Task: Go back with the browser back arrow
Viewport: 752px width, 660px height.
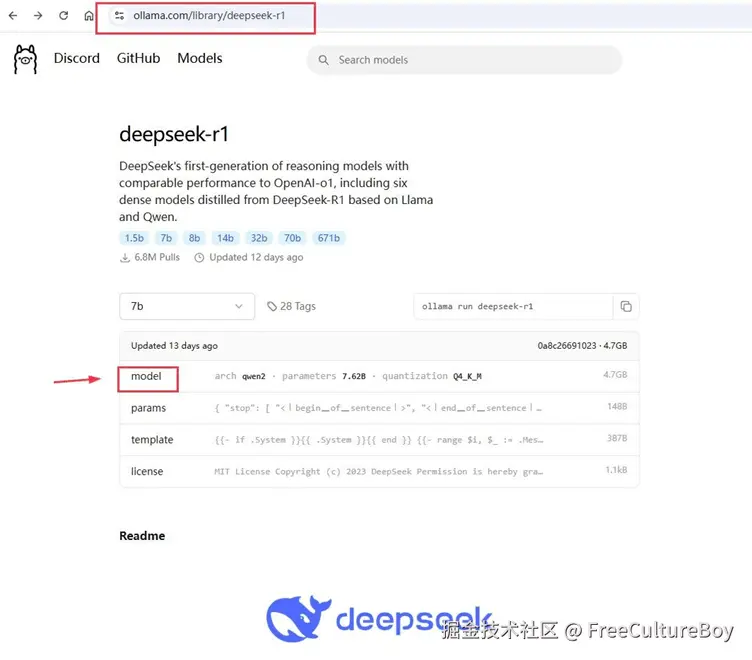Action: coord(13,16)
